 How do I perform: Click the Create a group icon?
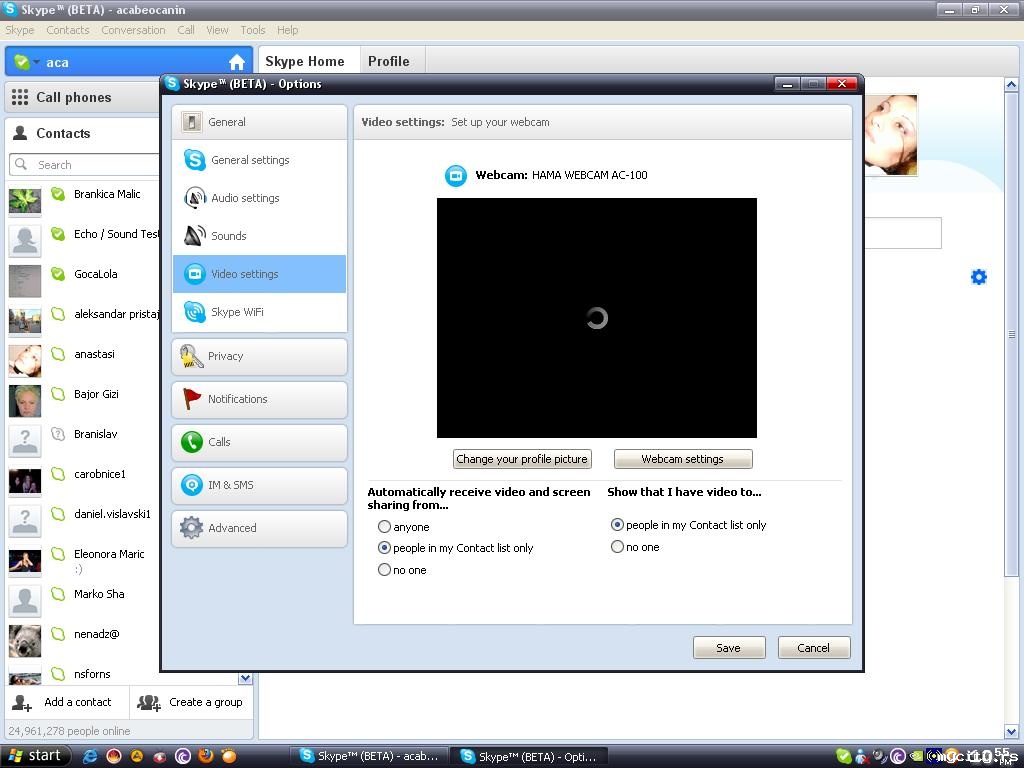tap(149, 703)
